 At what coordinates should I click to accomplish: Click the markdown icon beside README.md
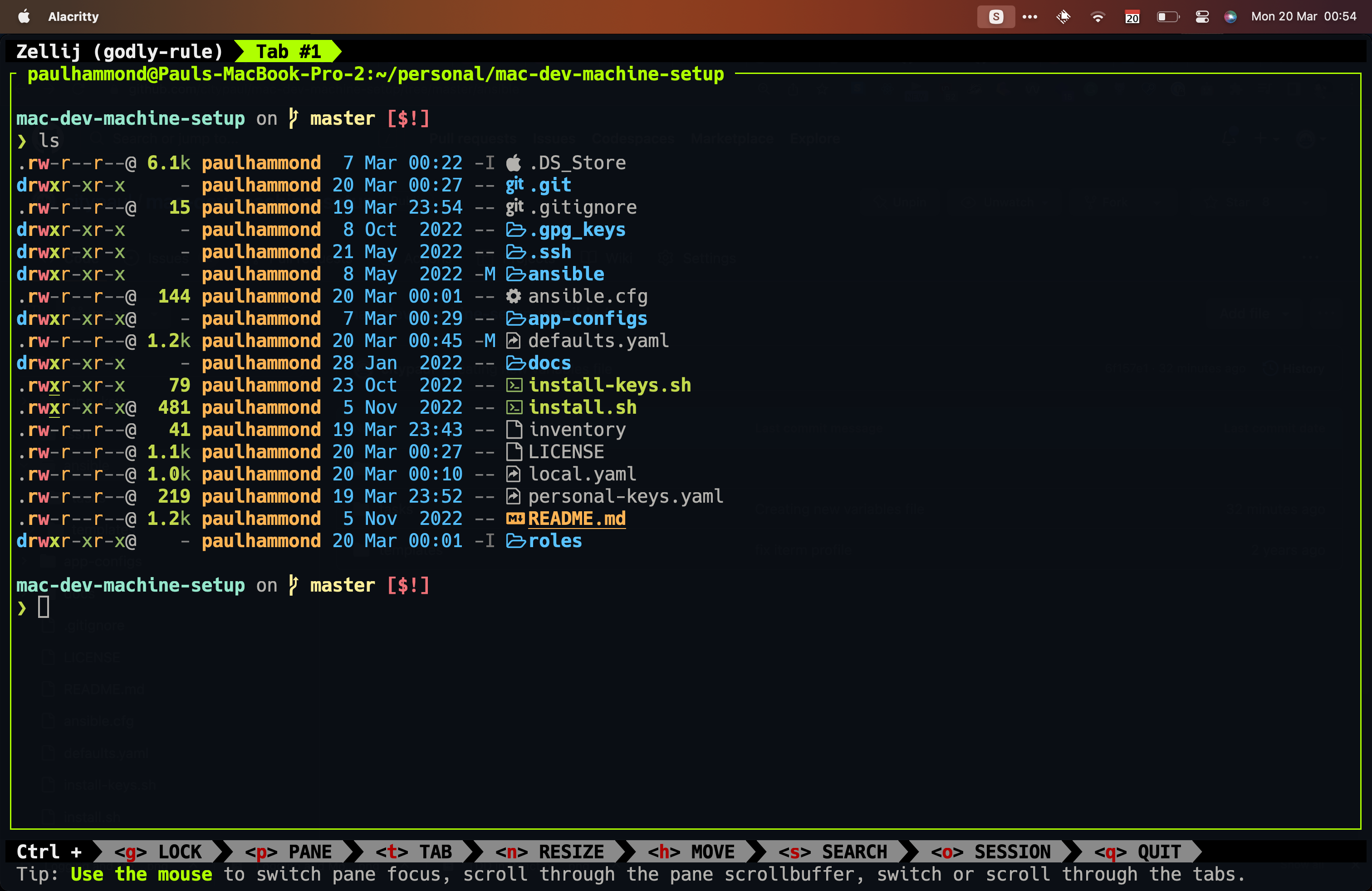click(x=515, y=519)
